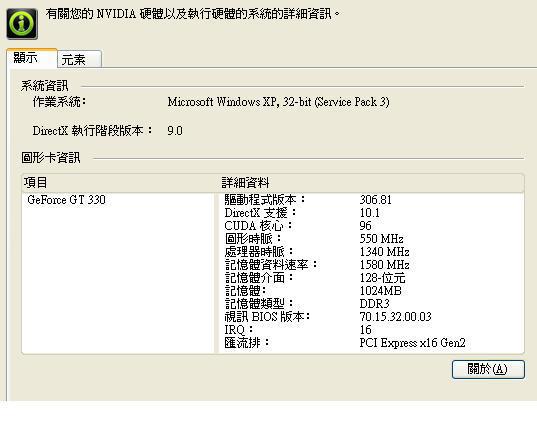Select the 記憶體資料速率 1580 MHz row

point(372,265)
